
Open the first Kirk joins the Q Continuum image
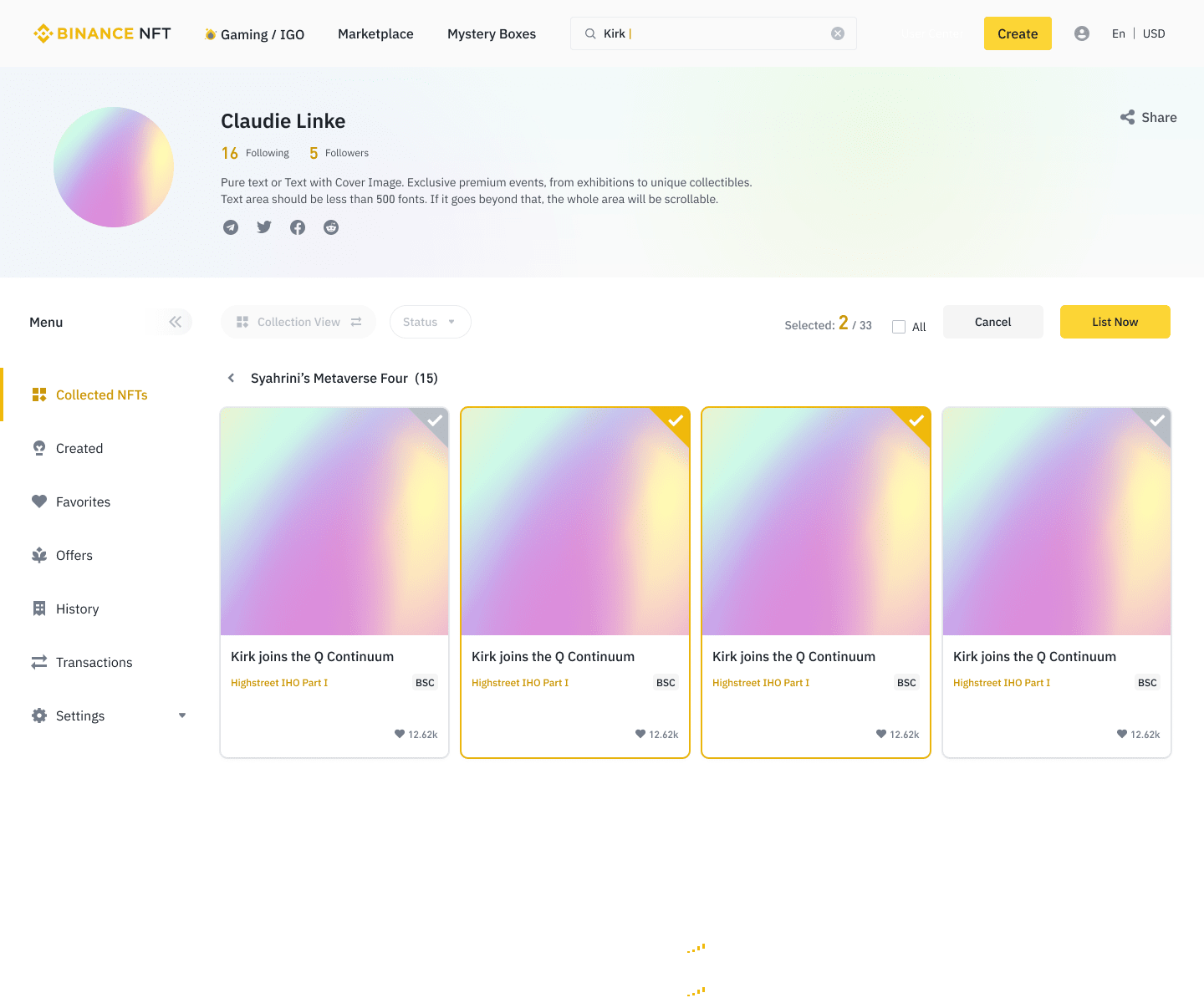click(x=334, y=522)
